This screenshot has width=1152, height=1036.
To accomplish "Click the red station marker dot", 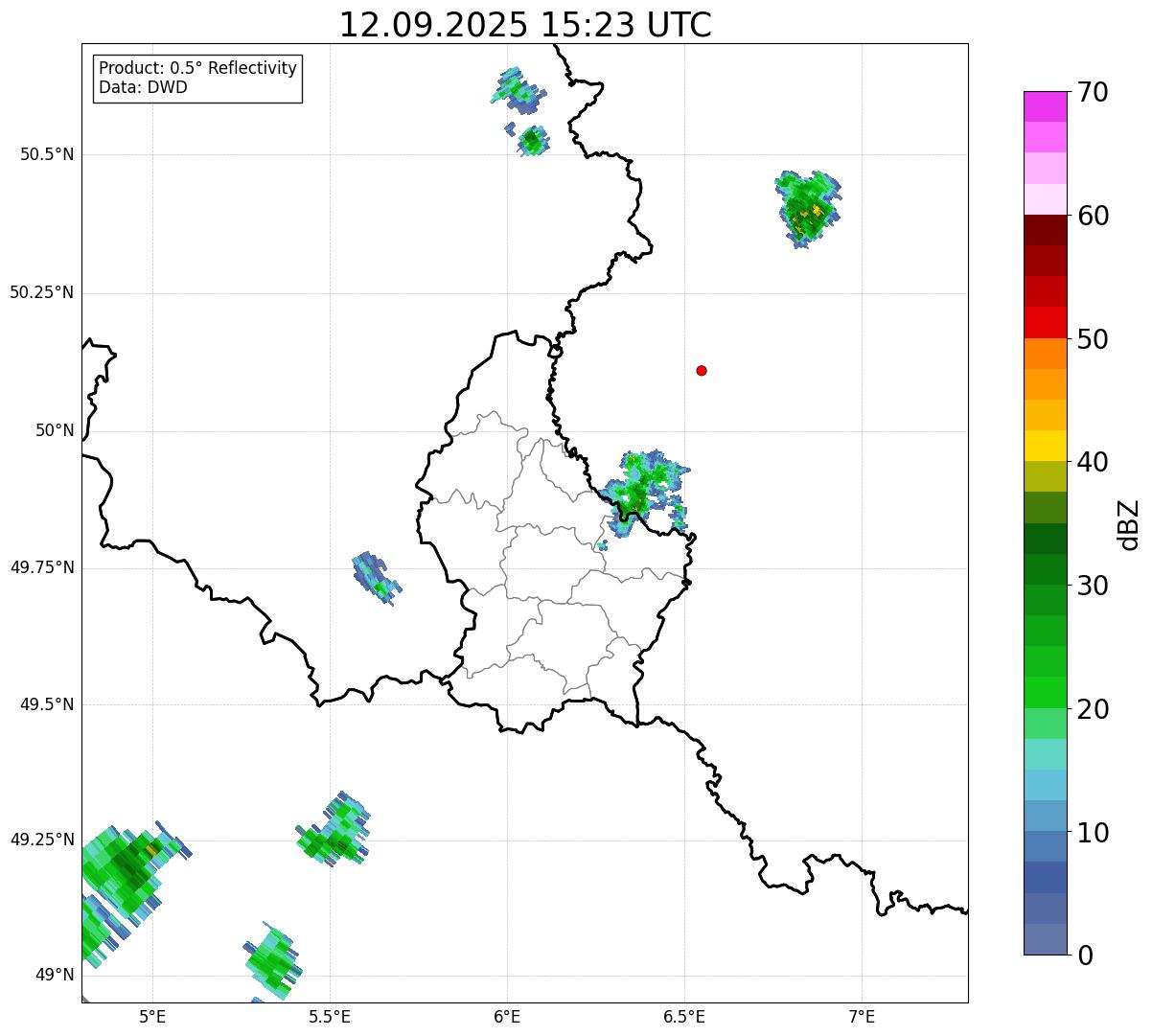I will click(702, 370).
